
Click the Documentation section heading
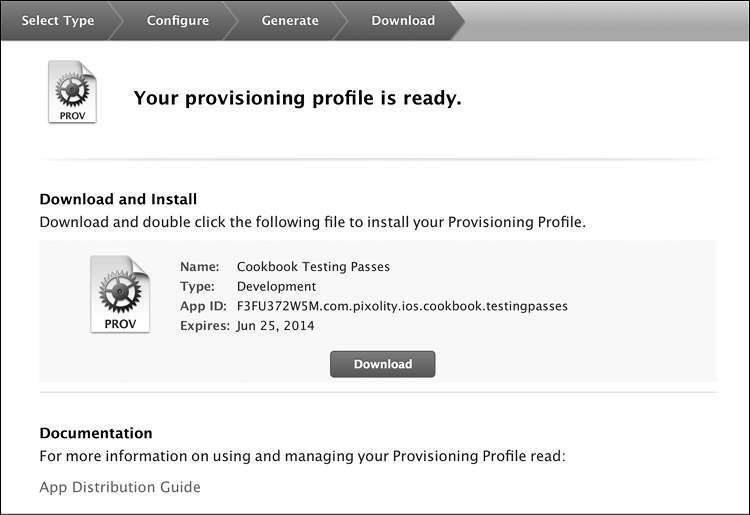(x=96, y=433)
